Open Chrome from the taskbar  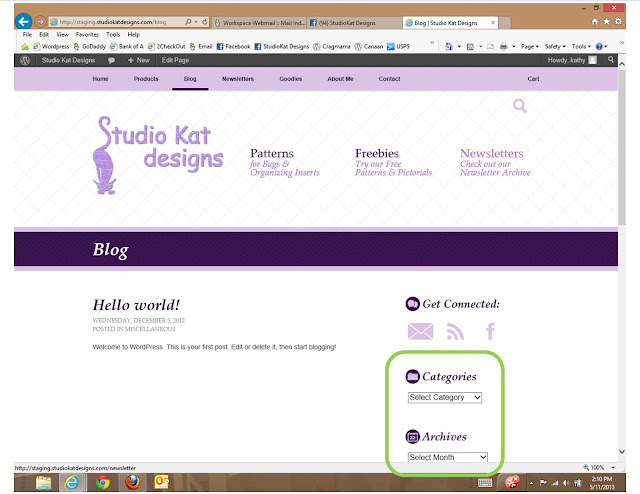(103, 483)
